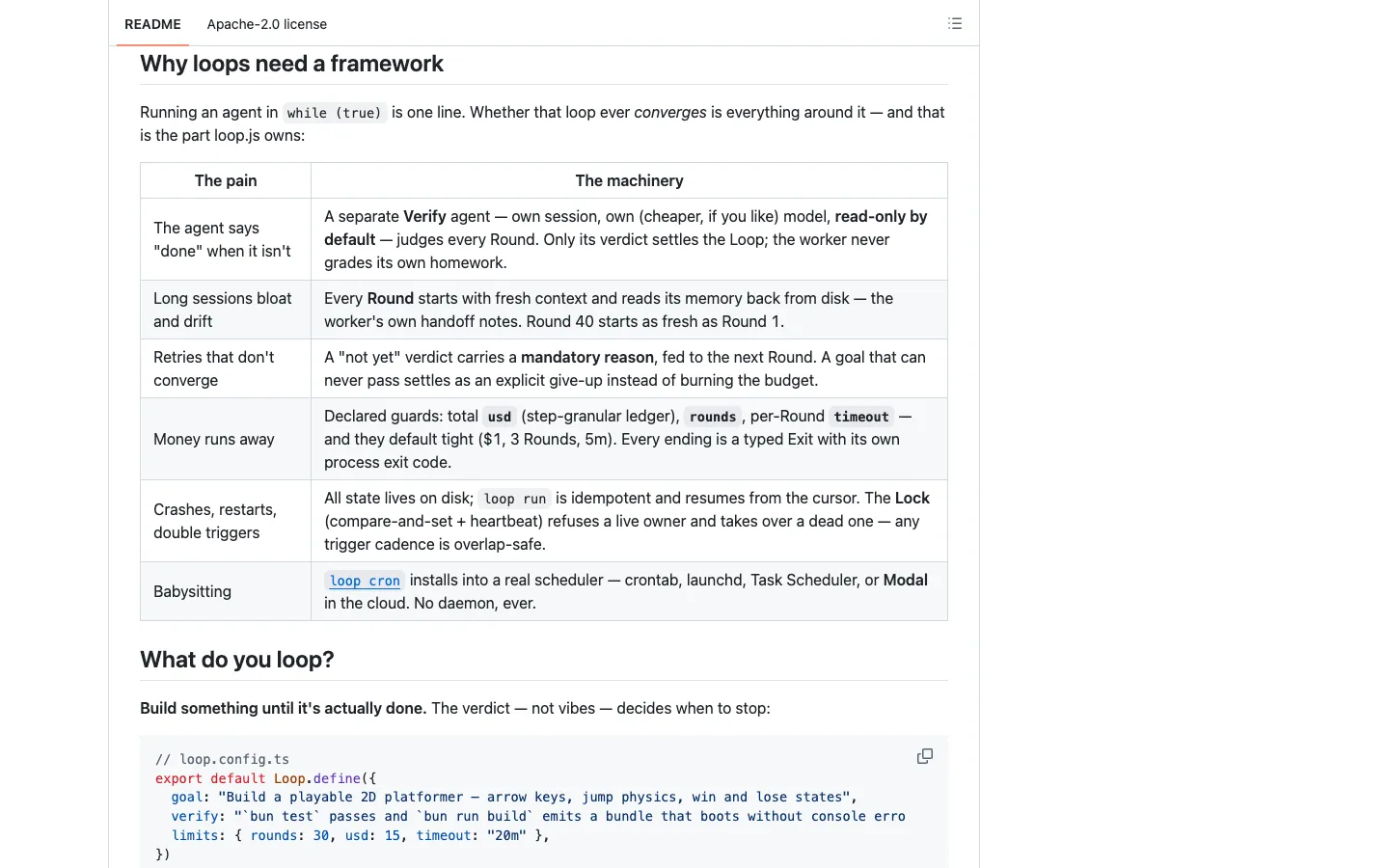Select the text 'process exit code.'

388,462
